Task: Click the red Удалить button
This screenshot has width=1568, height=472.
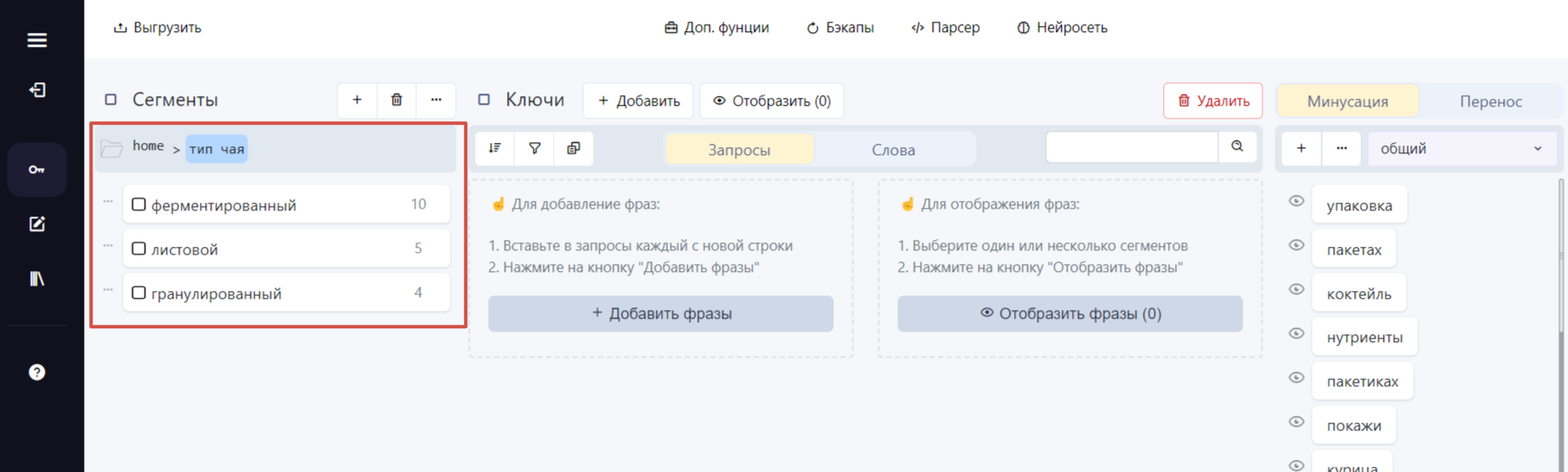Action: (1212, 100)
